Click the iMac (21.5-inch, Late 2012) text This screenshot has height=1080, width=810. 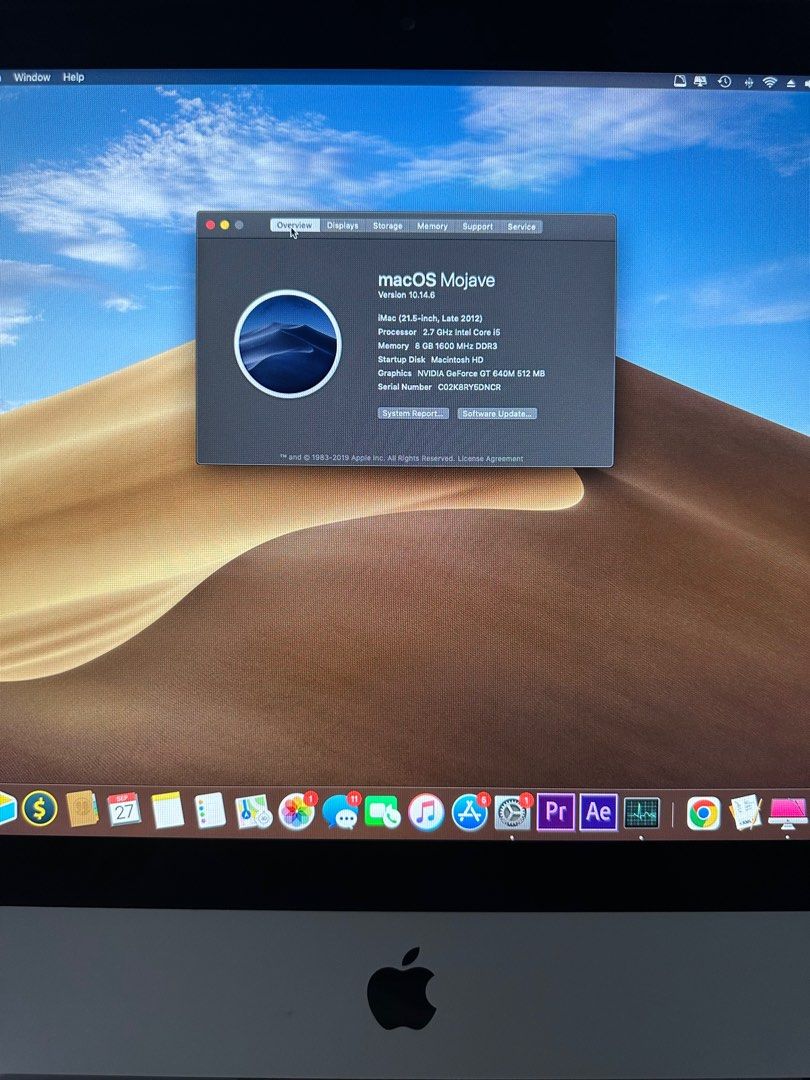click(x=430, y=318)
